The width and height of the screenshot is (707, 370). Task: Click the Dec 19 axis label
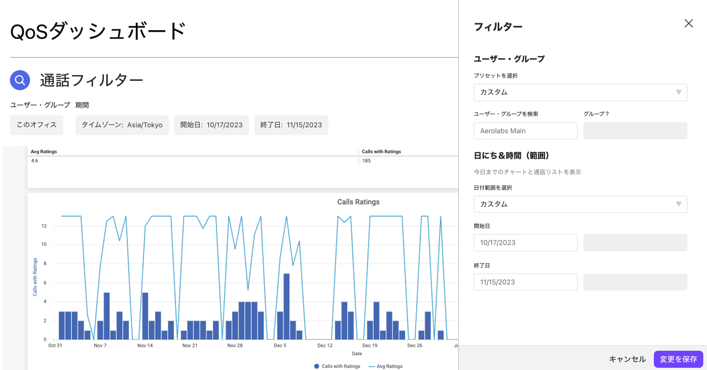coord(369,346)
